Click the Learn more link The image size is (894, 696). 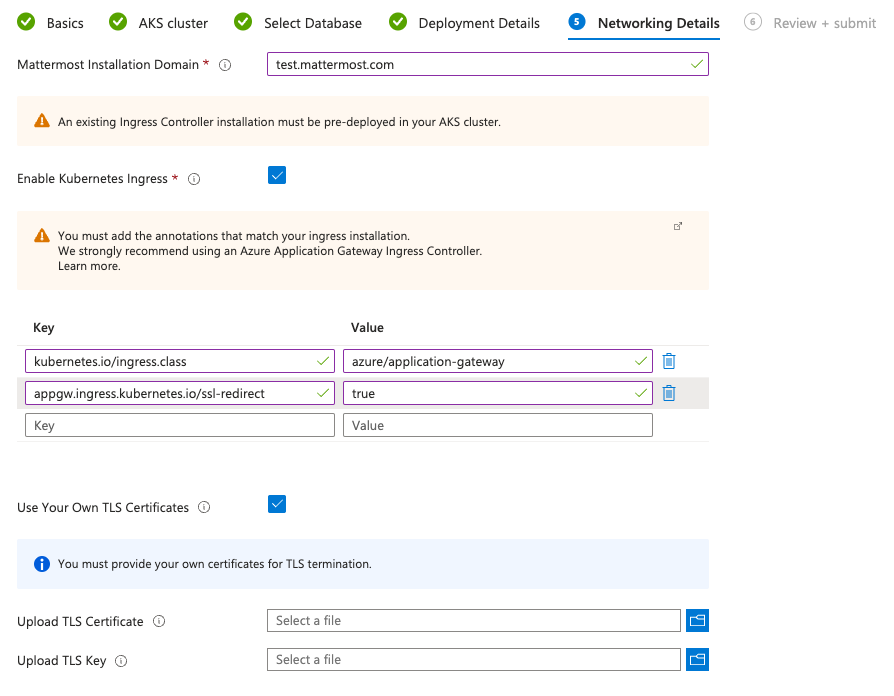[x=89, y=265]
